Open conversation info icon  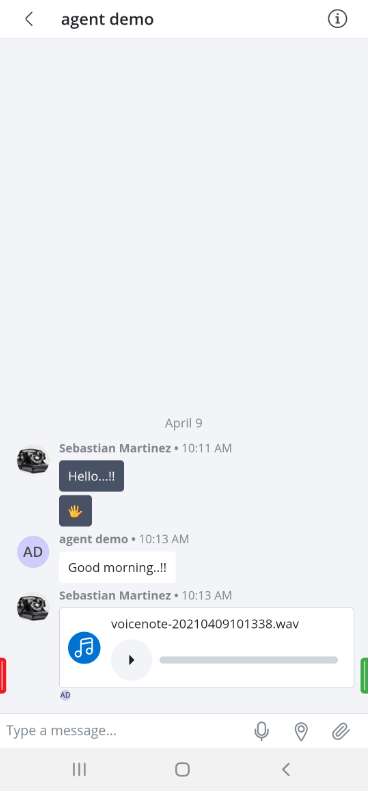(x=338, y=19)
